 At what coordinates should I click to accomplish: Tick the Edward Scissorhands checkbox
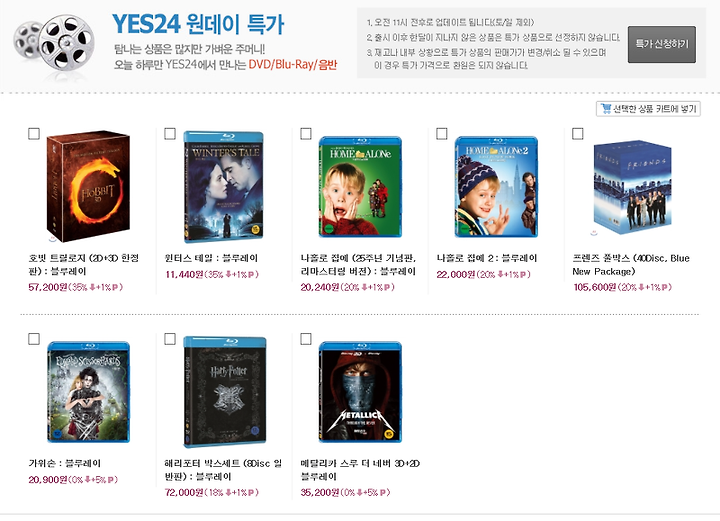tap(34, 339)
